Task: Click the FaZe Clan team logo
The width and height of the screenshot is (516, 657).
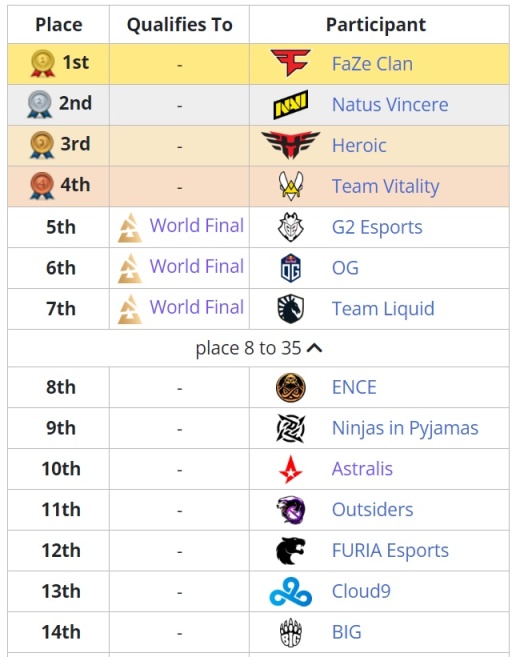Action: (290, 63)
